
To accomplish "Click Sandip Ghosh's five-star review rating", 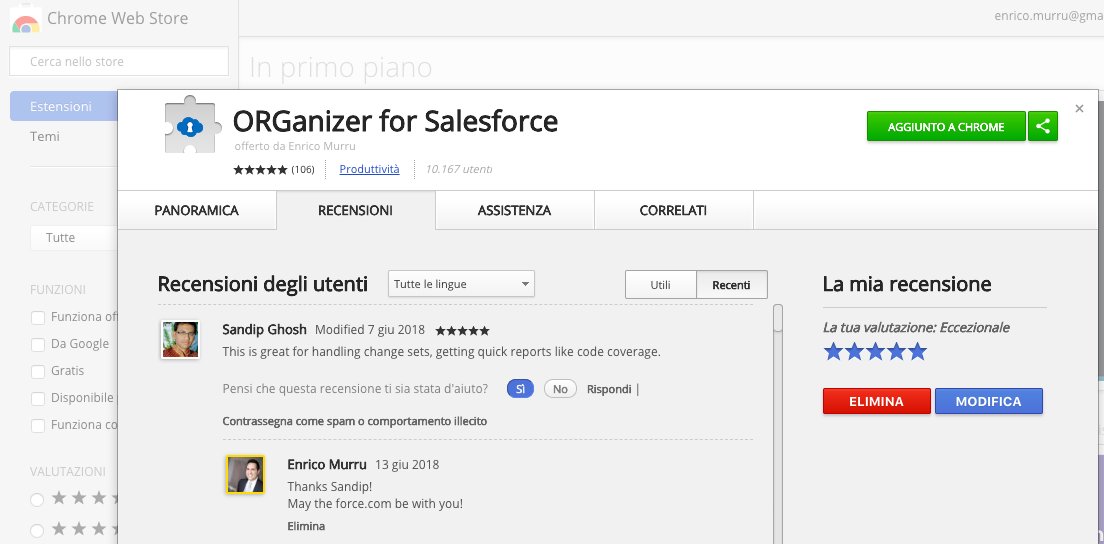I will [462, 330].
